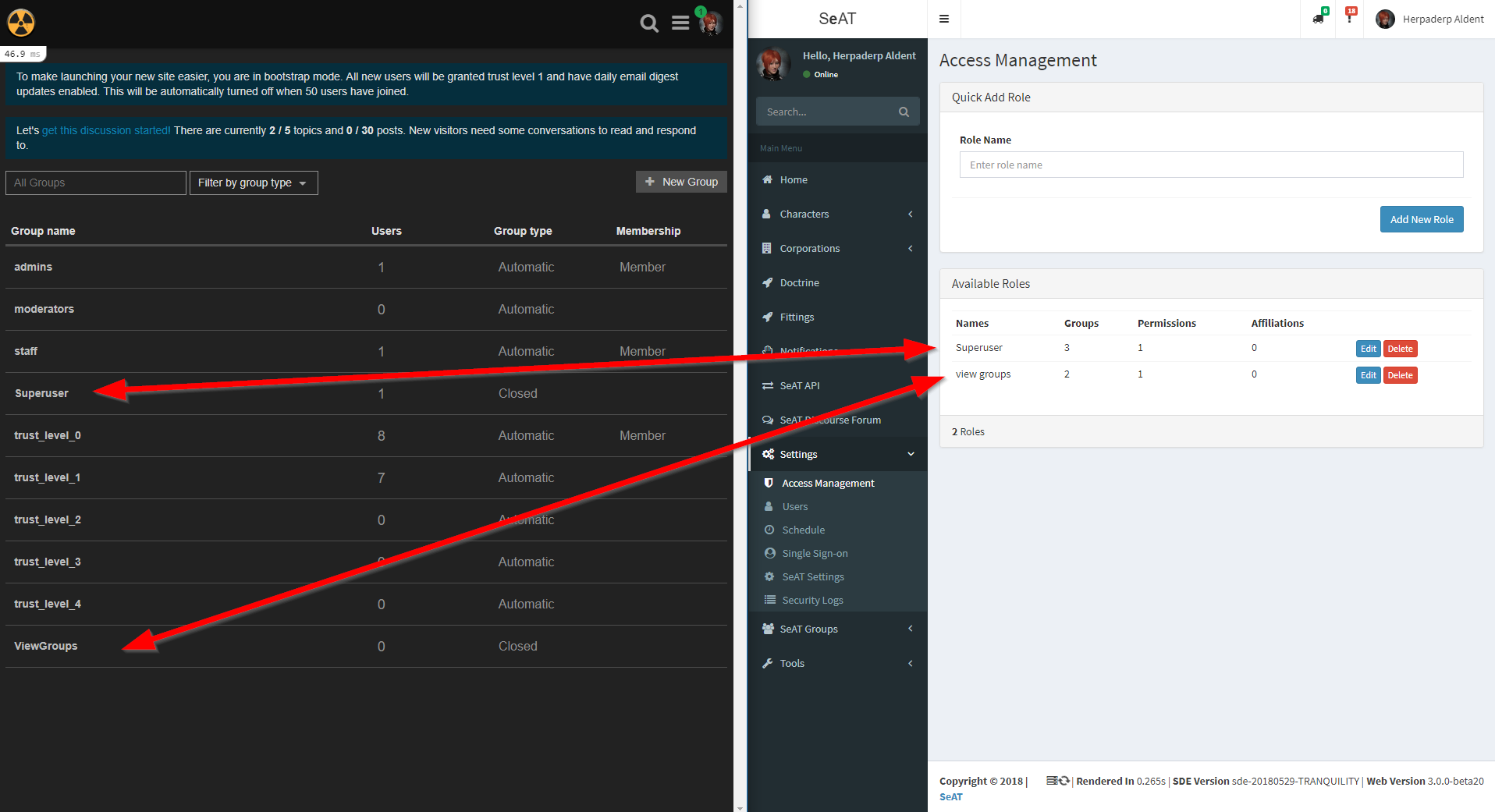This screenshot has height=812, width=1495.
Task: Click the SeAT API exchange icon
Action: coord(768,385)
